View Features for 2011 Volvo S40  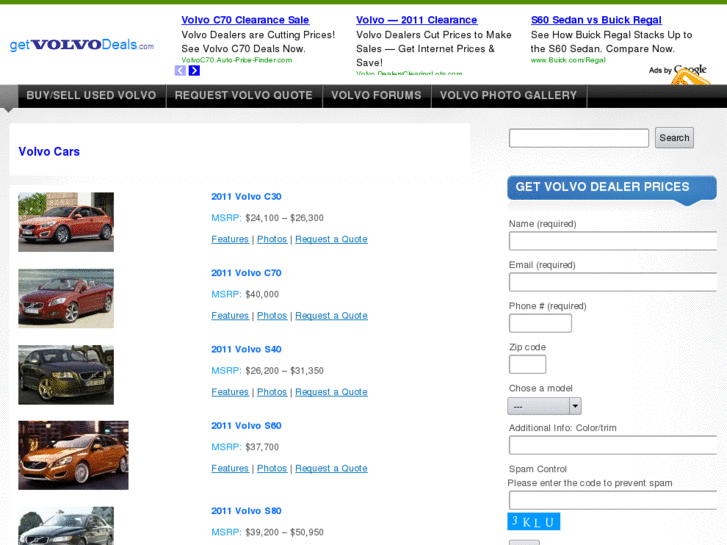(230, 392)
